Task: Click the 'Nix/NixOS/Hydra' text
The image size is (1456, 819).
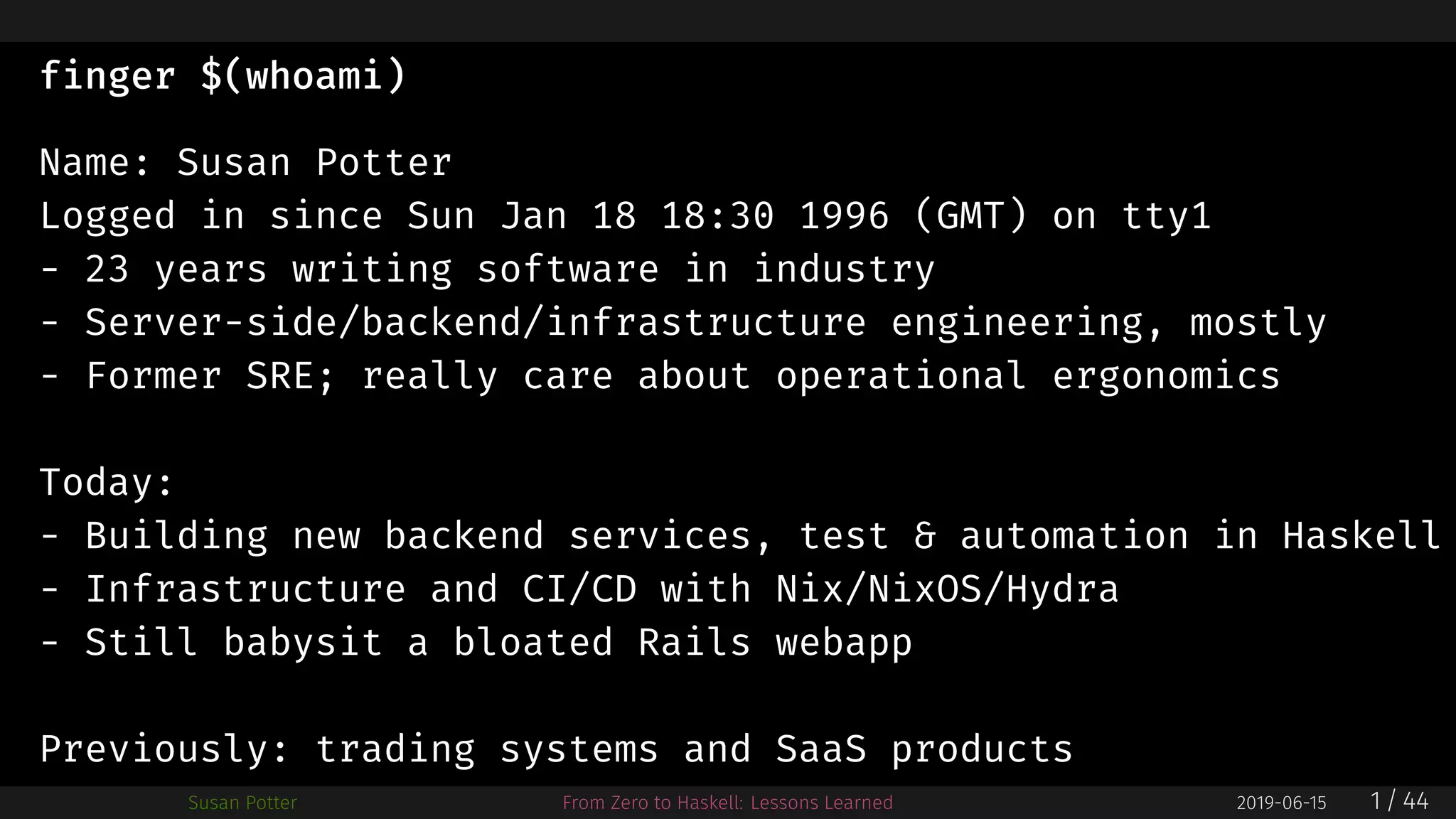Action: [x=948, y=589]
